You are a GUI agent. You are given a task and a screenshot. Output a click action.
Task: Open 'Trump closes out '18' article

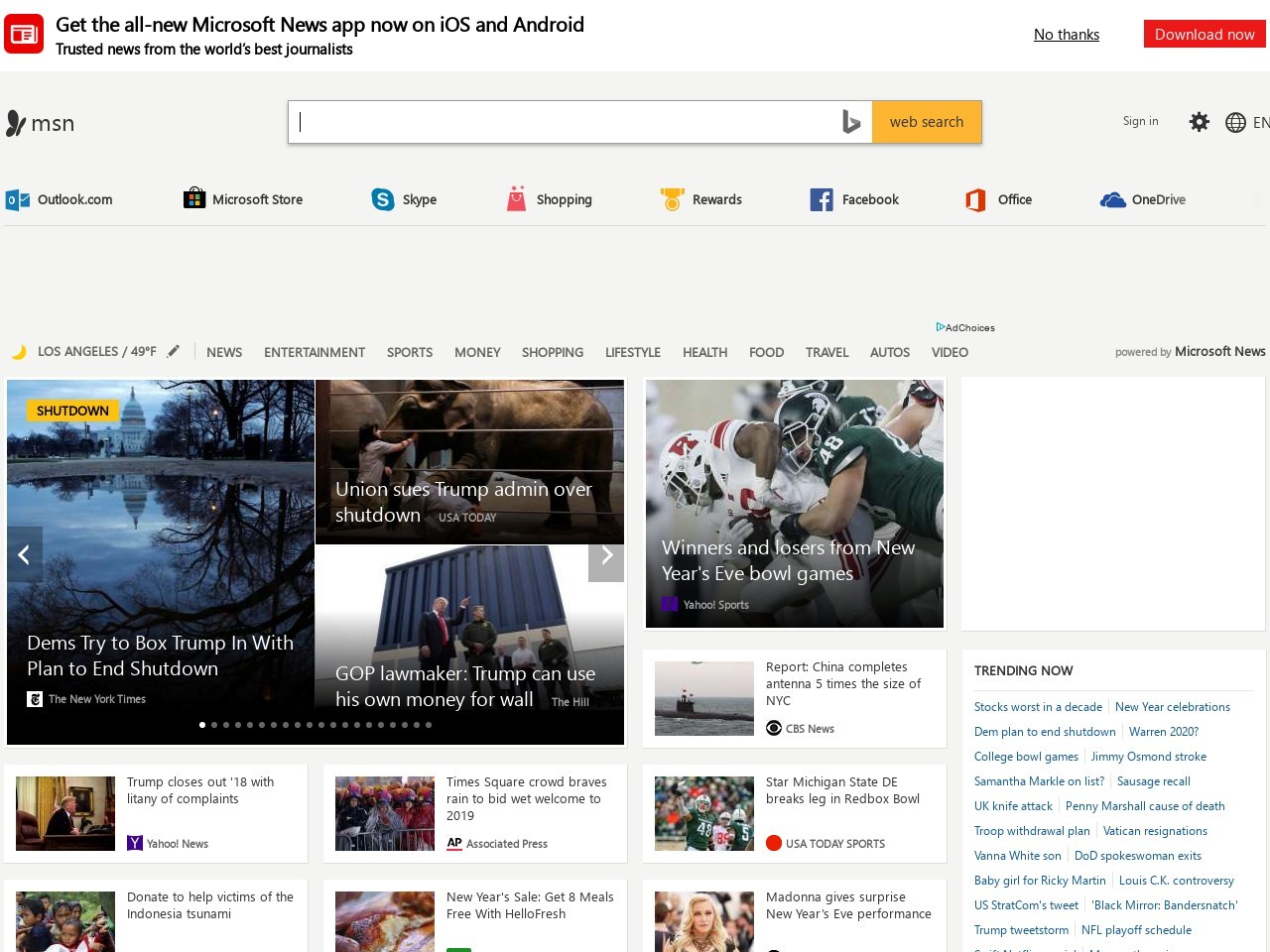pos(200,790)
